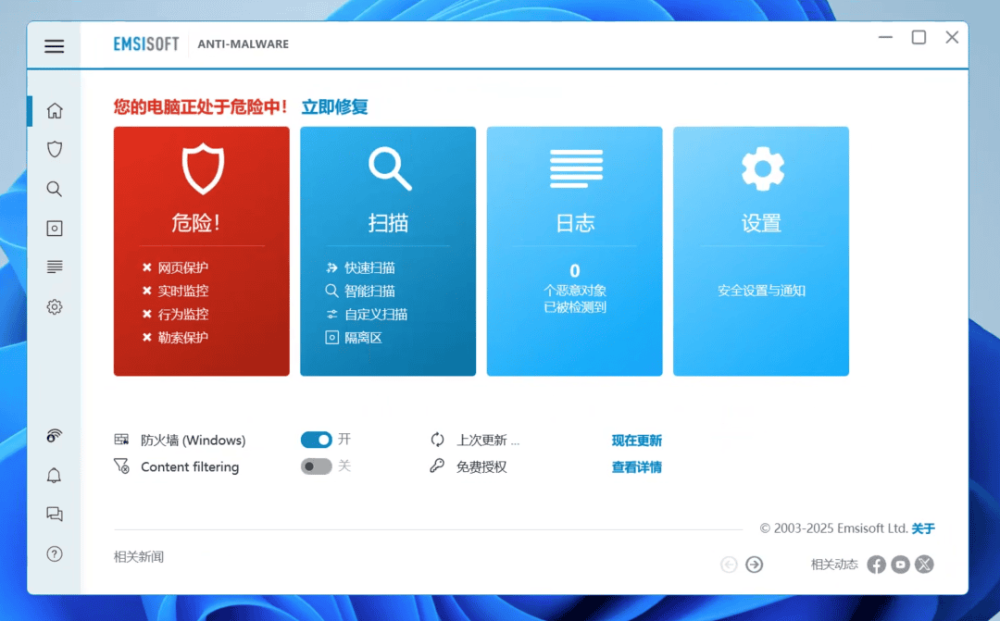Click the large gear on 设置 tile
The width and height of the screenshot is (1000, 621).
coord(763,168)
